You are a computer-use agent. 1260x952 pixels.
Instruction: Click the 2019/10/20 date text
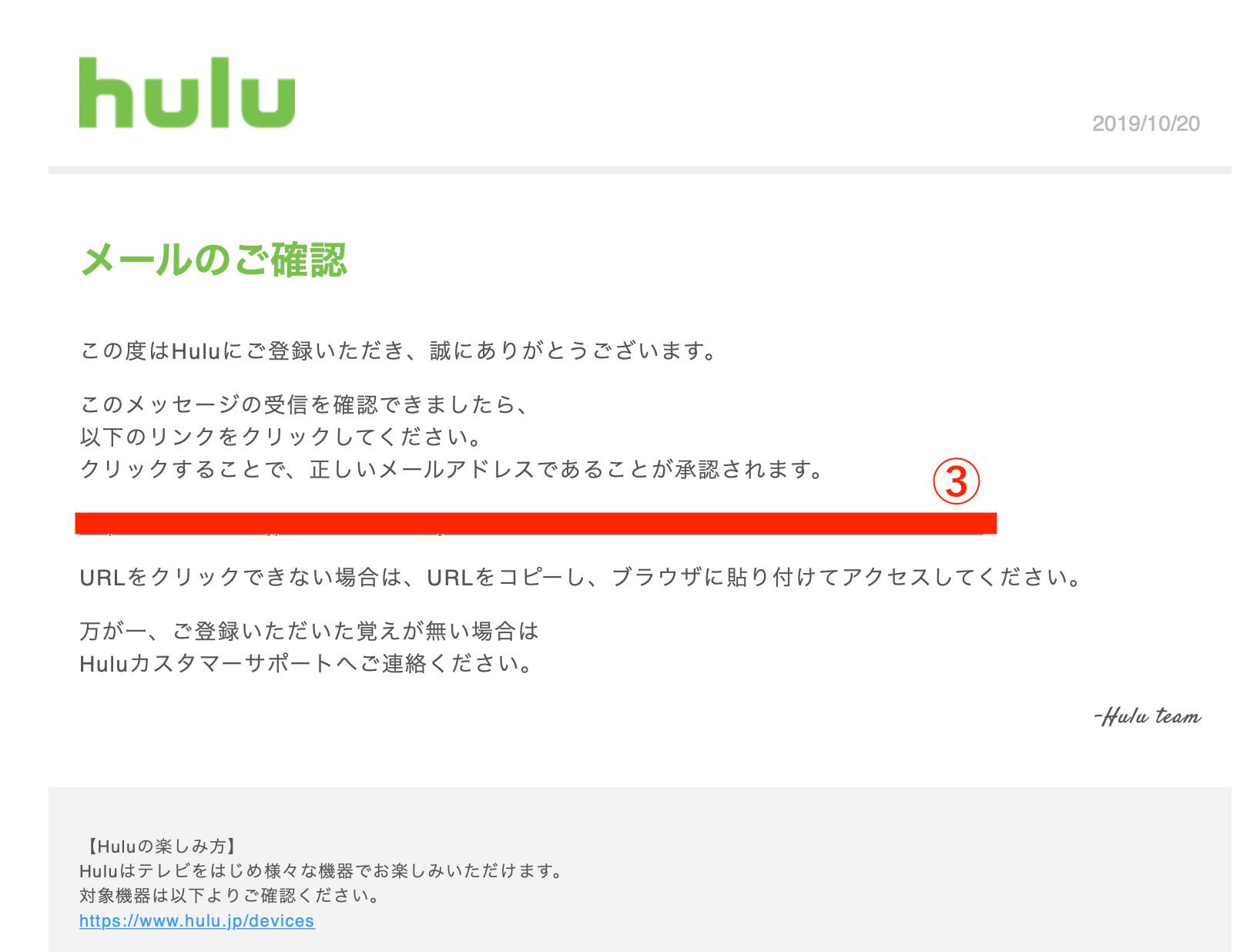pyautogui.click(x=1146, y=123)
